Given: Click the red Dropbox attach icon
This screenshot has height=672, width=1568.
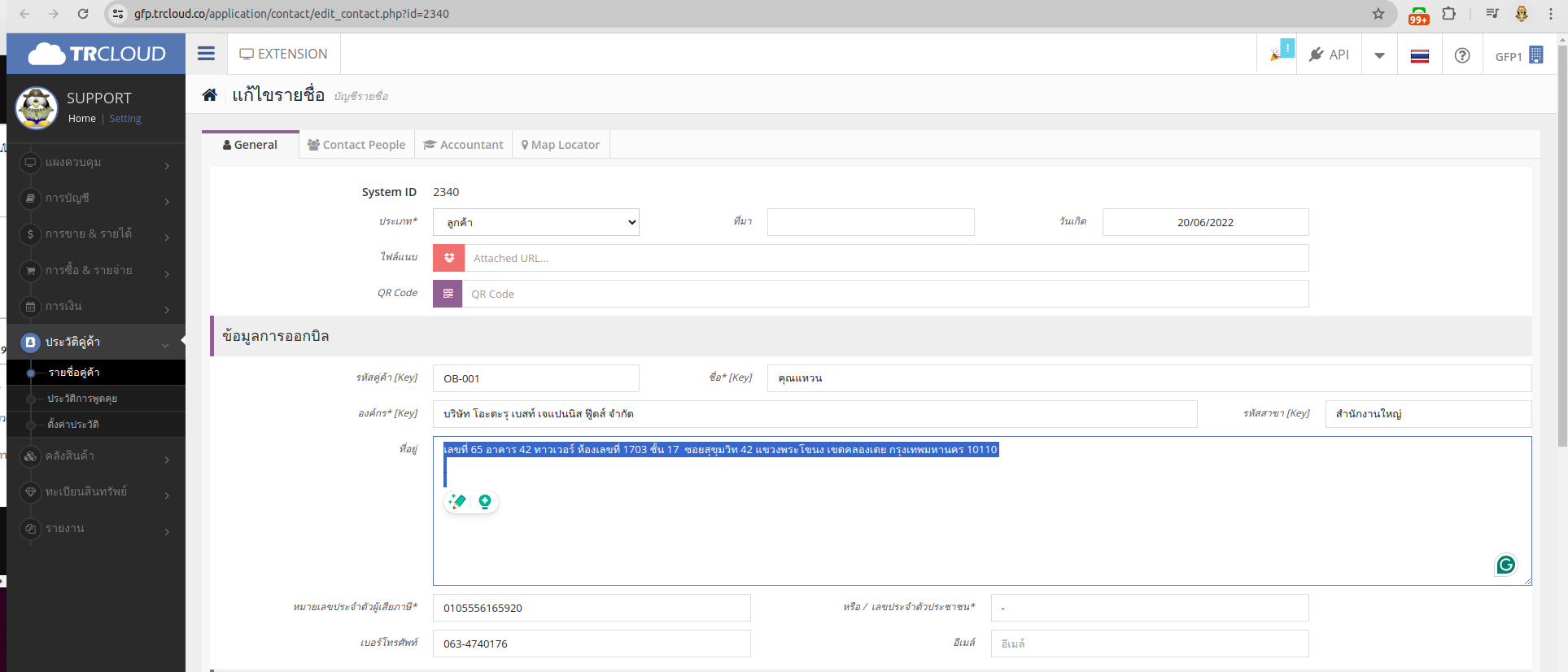Looking at the screenshot, I should click(448, 258).
